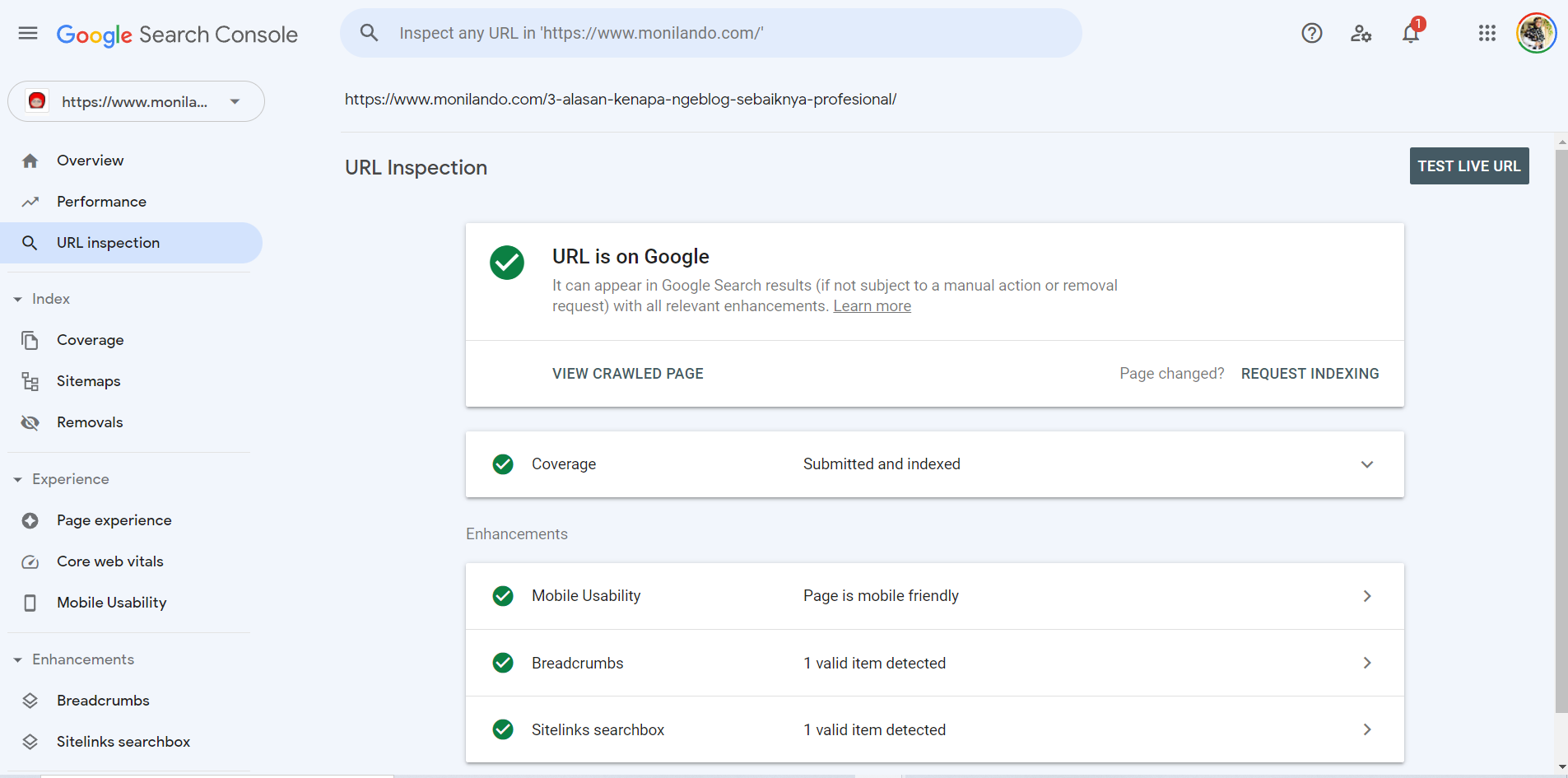Image resolution: width=1568 pixels, height=778 pixels.
Task: Select Sitemaps from the sidebar
Action: [88, 381]
